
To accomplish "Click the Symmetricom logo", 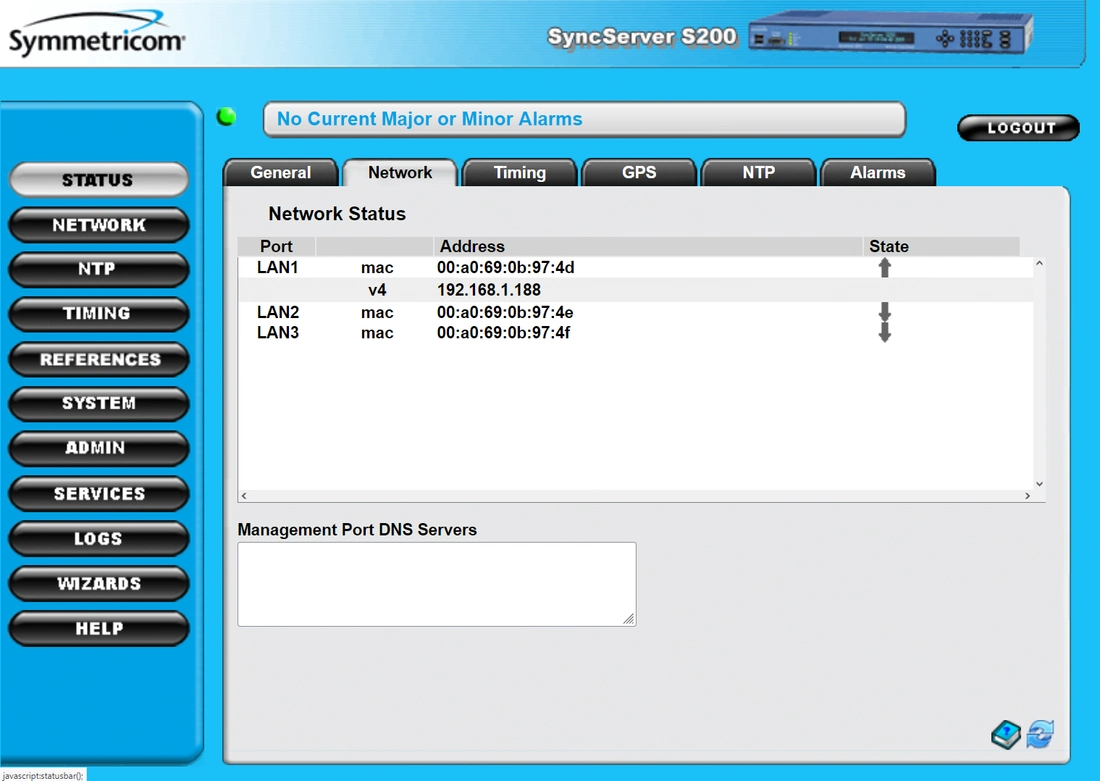I will tap(96, 35).
